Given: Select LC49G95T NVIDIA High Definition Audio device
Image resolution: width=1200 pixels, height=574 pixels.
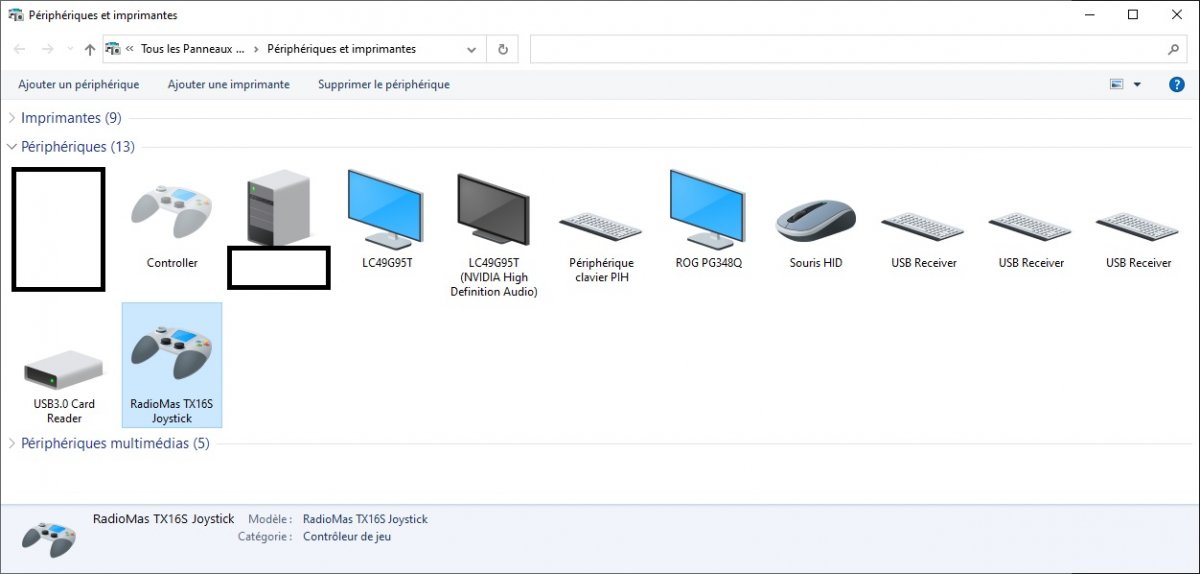Looking at the screenshot, I should pos(493,210).
